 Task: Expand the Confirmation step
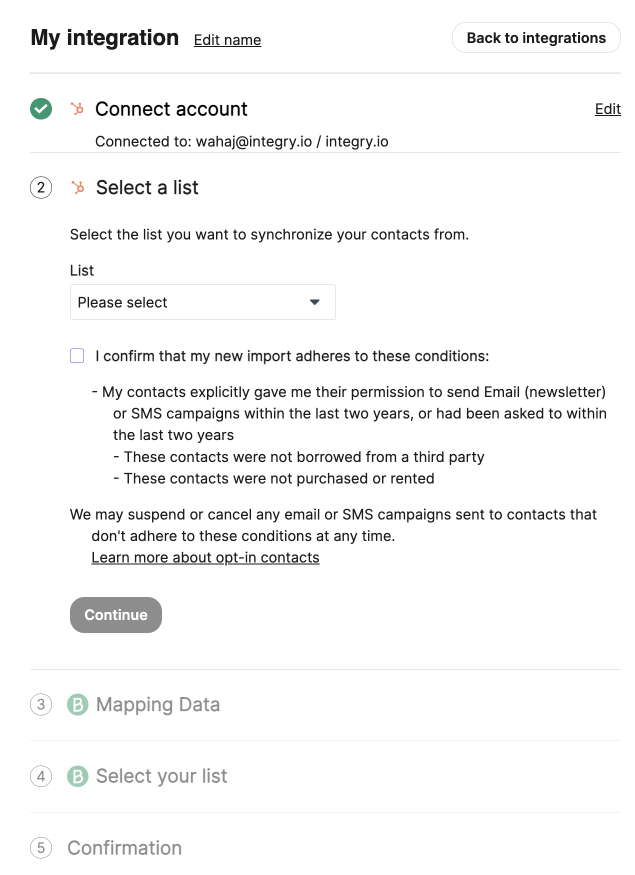[125, 848]
